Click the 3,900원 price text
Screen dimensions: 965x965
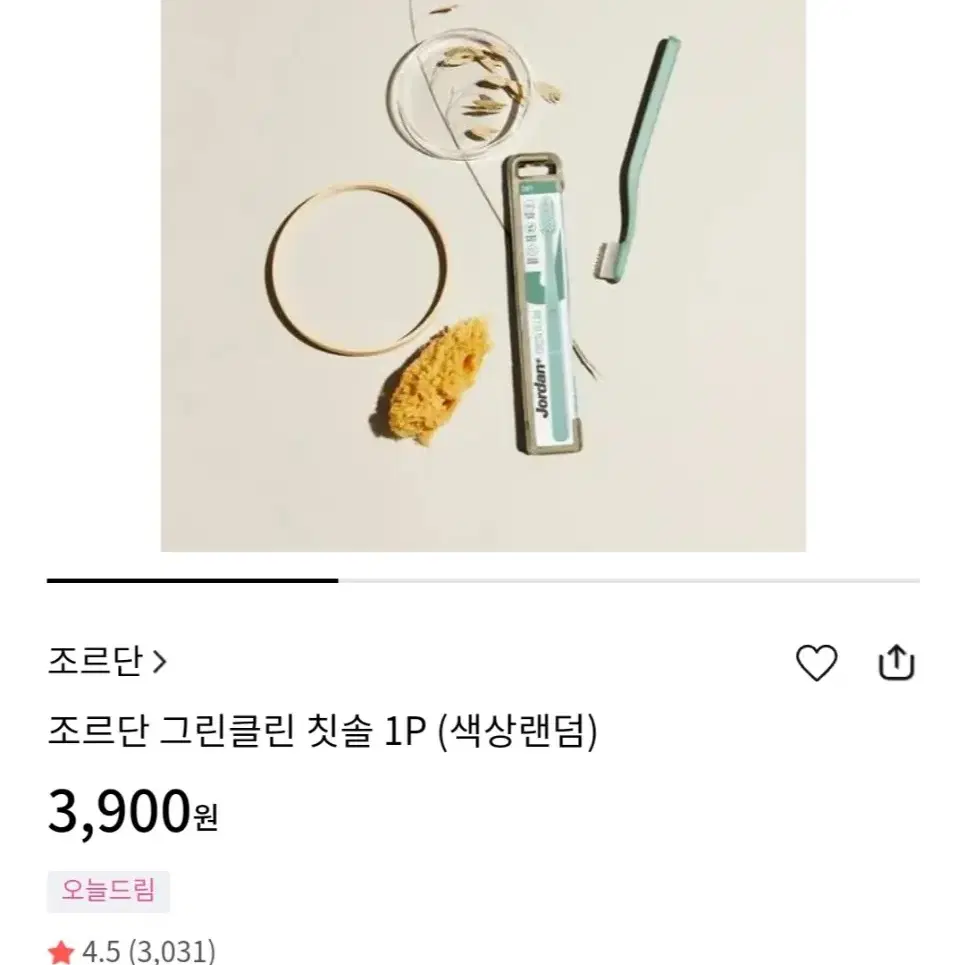point(133,812)
